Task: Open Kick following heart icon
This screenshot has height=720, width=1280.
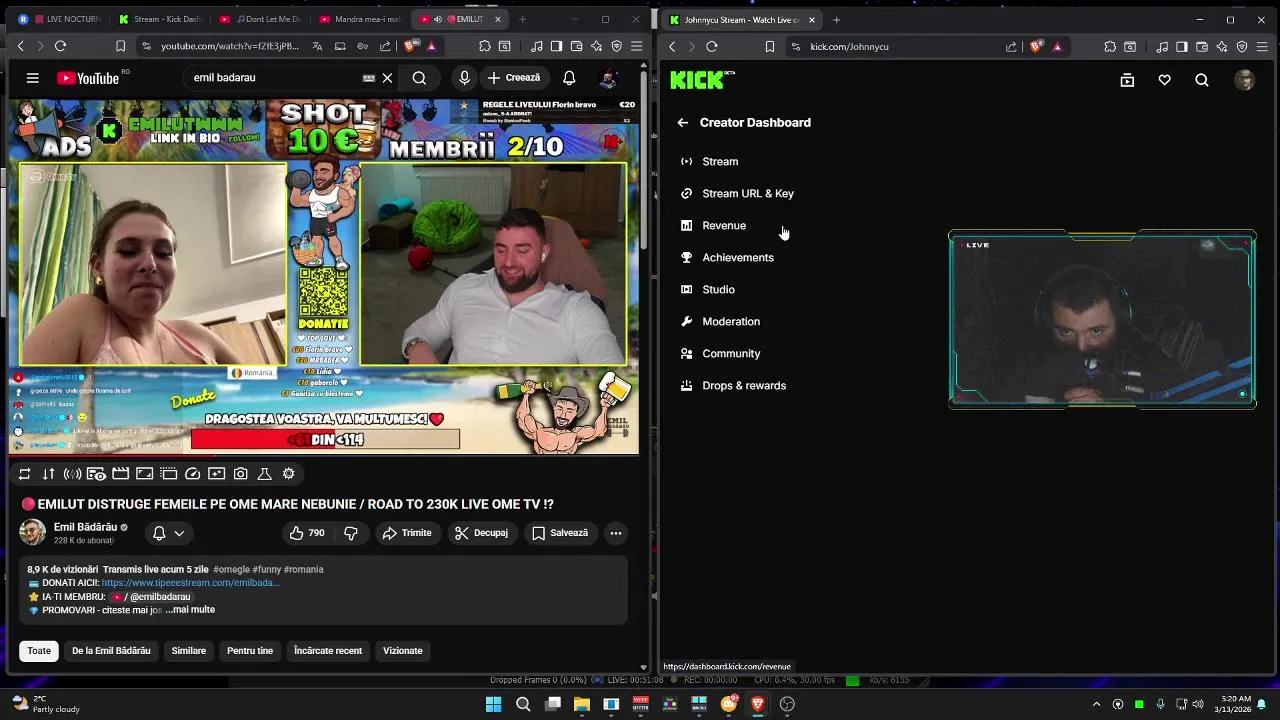Action: coord(1164,80)
